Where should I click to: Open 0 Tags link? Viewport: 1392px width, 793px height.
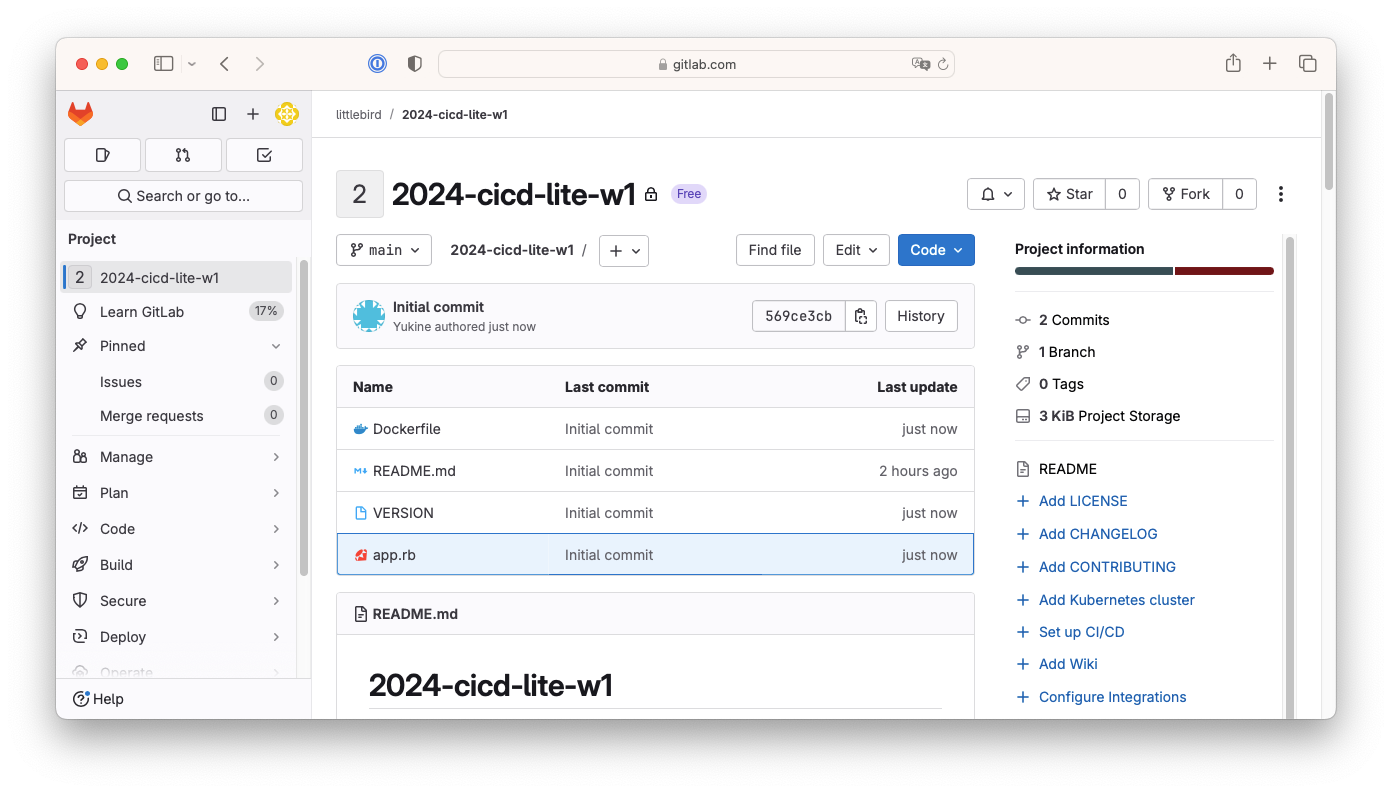coord(1061,384)
